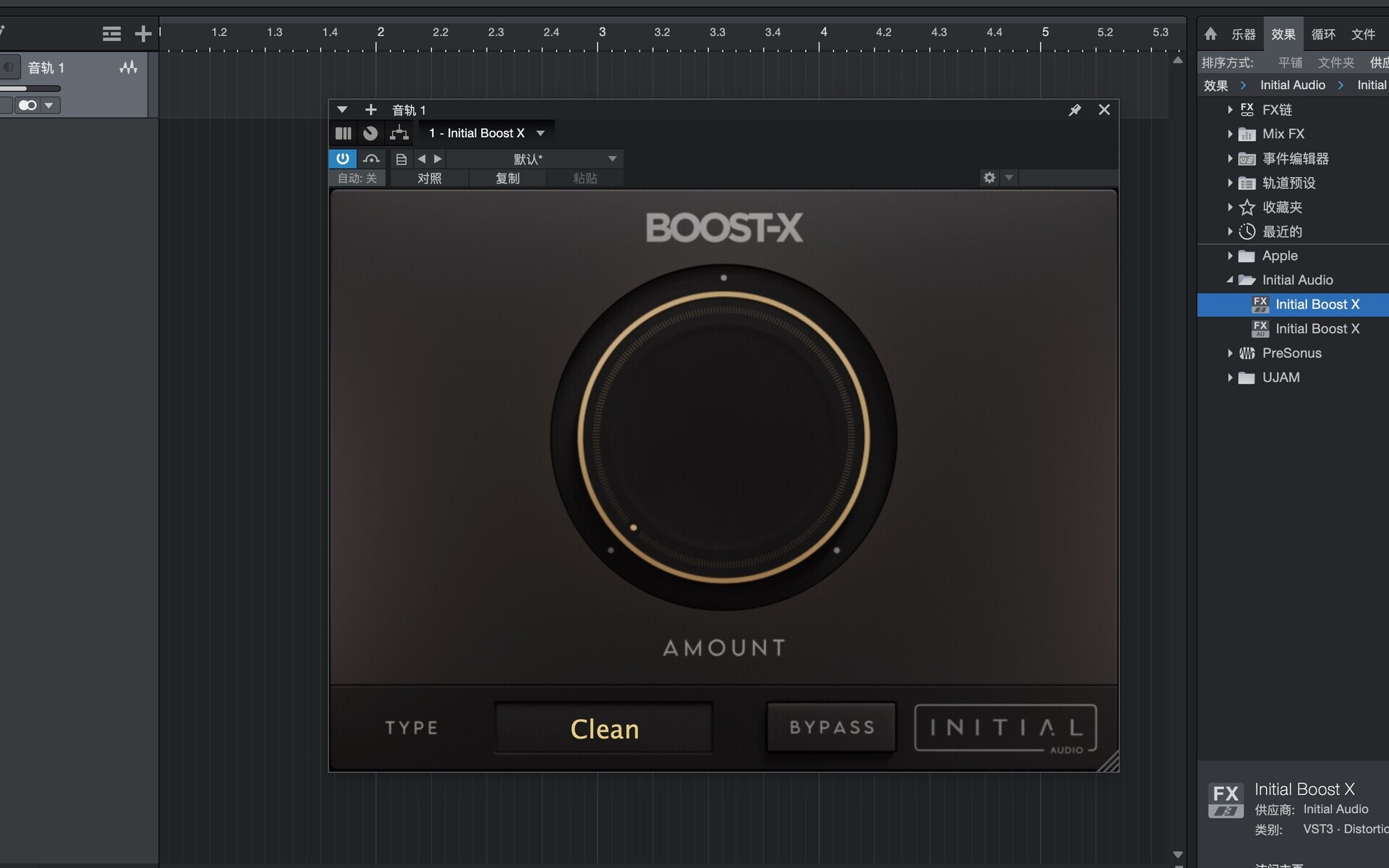The height and width of the screenshot is (868, 1389).
Task: Expand FX链 tree item
Action: (x=1230, y=110)
